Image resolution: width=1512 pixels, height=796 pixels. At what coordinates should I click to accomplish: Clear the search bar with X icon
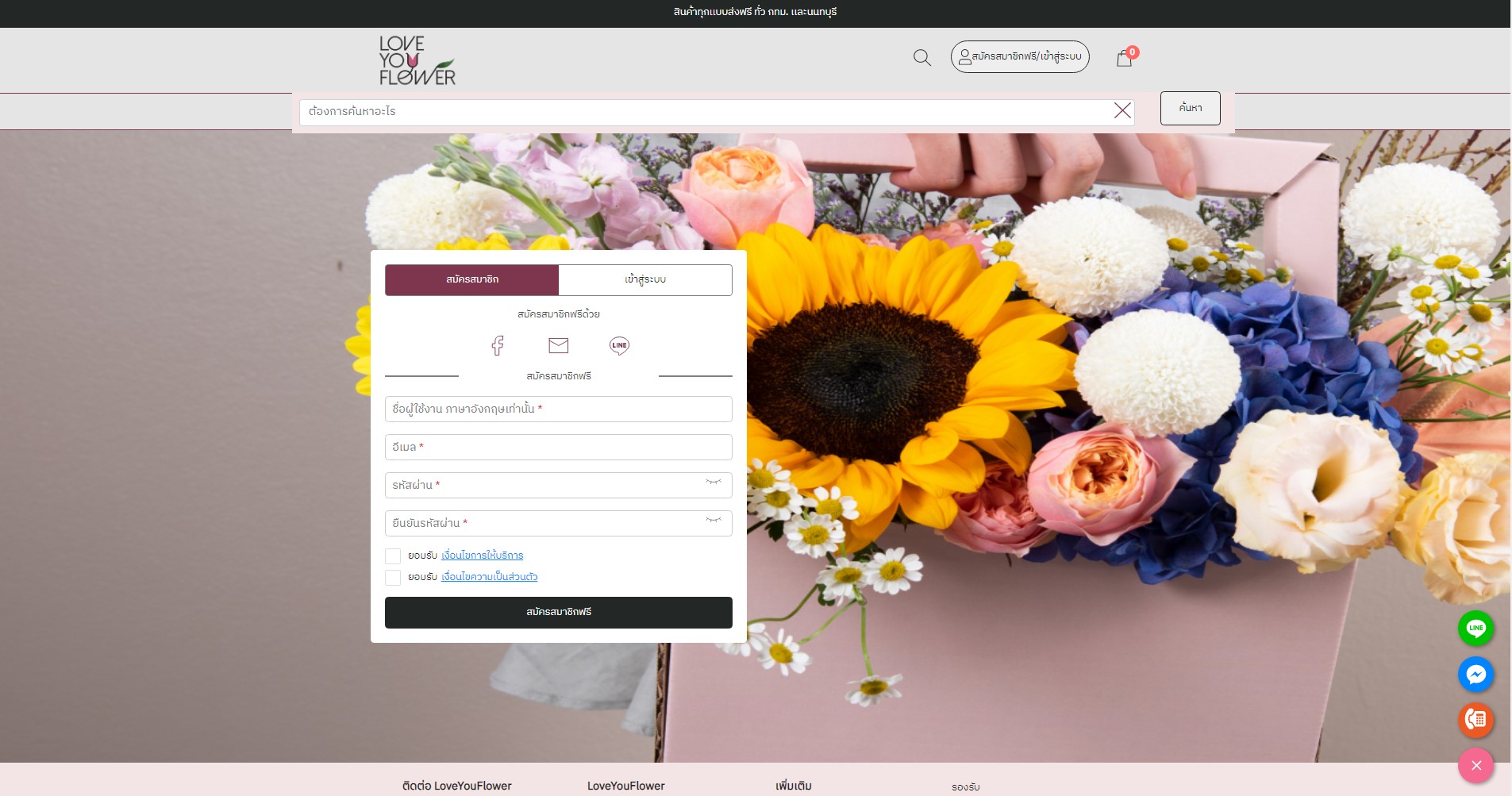1122,110
